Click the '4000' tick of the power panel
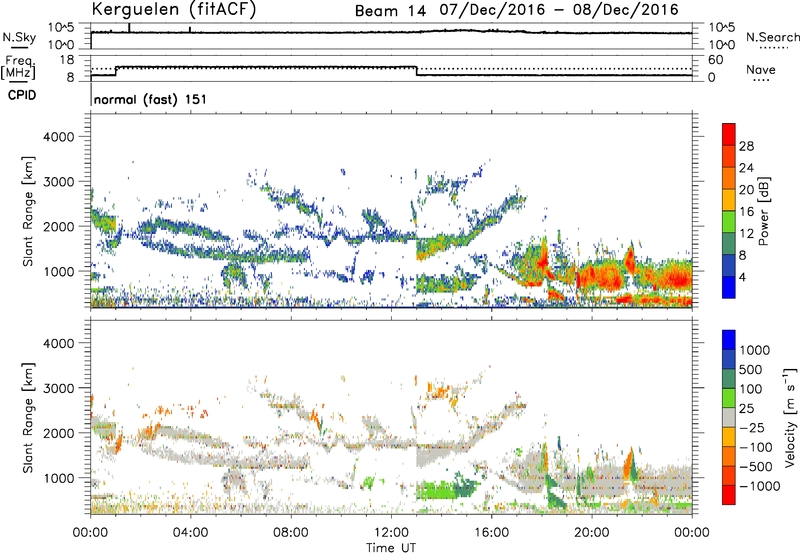800x554 pixels. point(58,137)
